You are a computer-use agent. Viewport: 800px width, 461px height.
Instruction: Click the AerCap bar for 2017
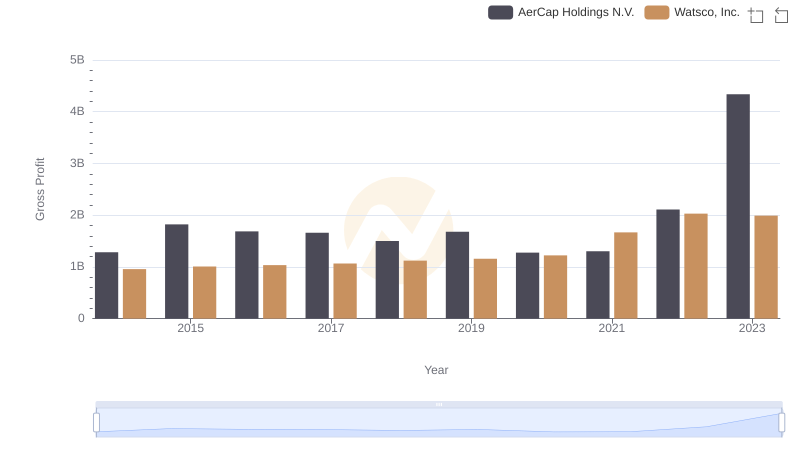point(317,276)
